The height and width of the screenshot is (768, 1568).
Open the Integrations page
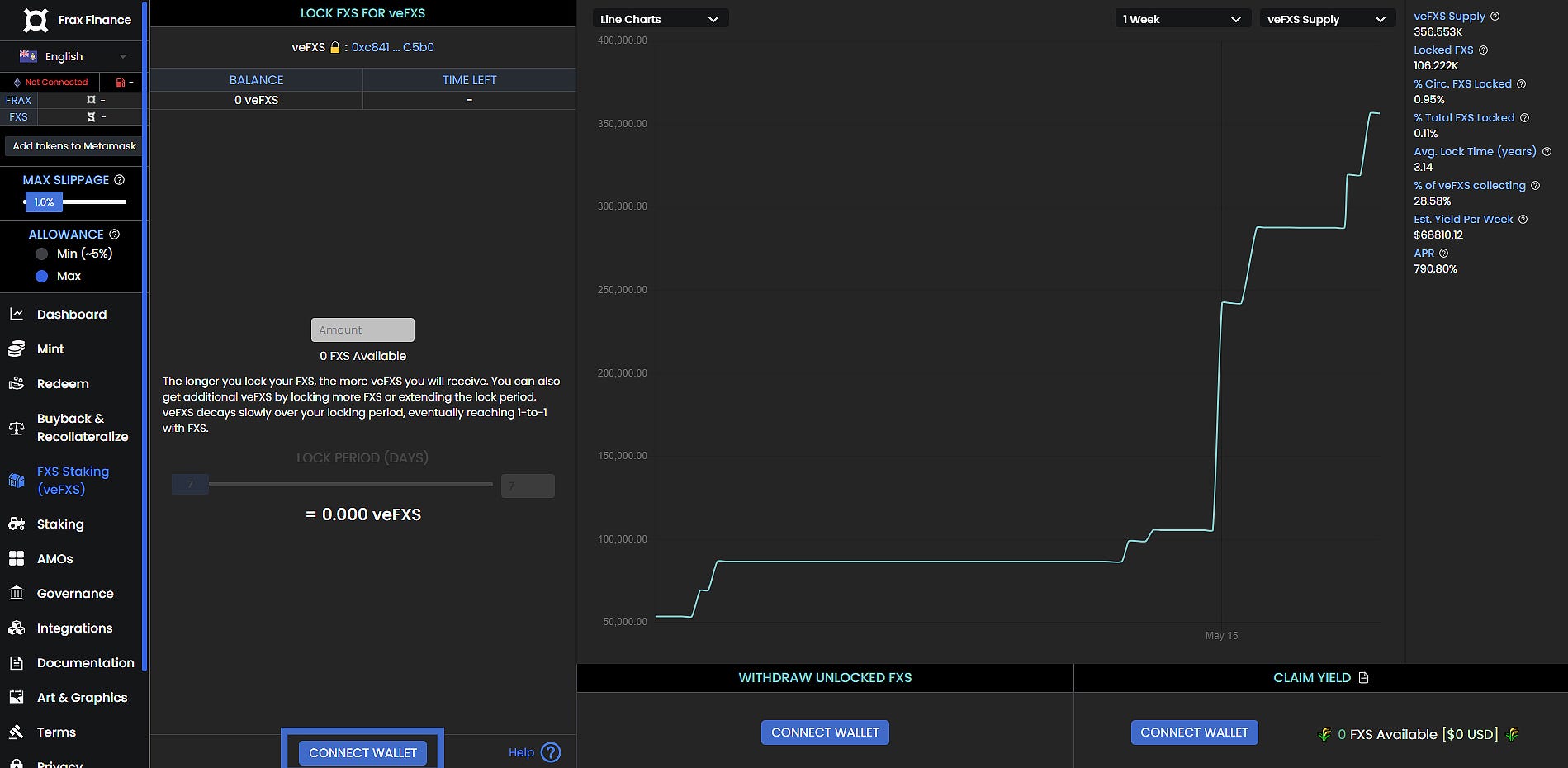[74, 628]
